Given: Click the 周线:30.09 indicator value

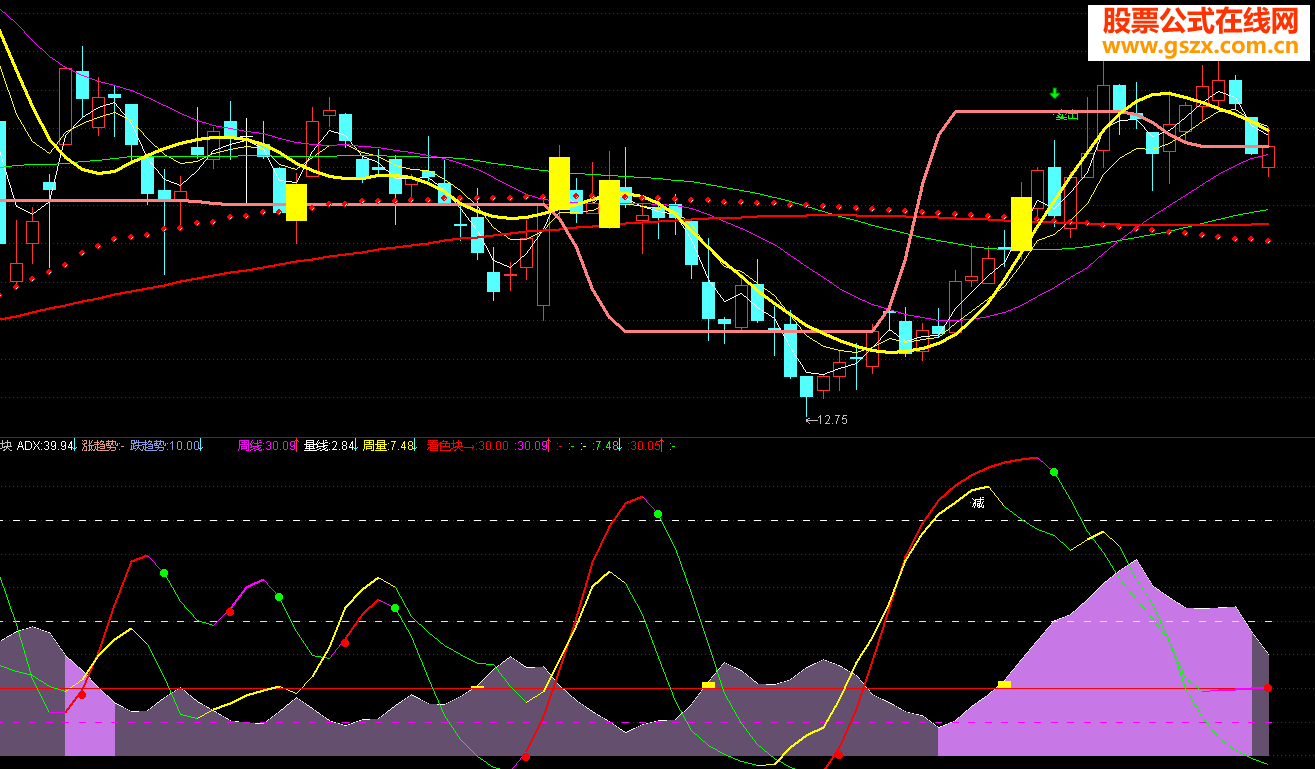Looking at the screenshot, I should 267,446.
